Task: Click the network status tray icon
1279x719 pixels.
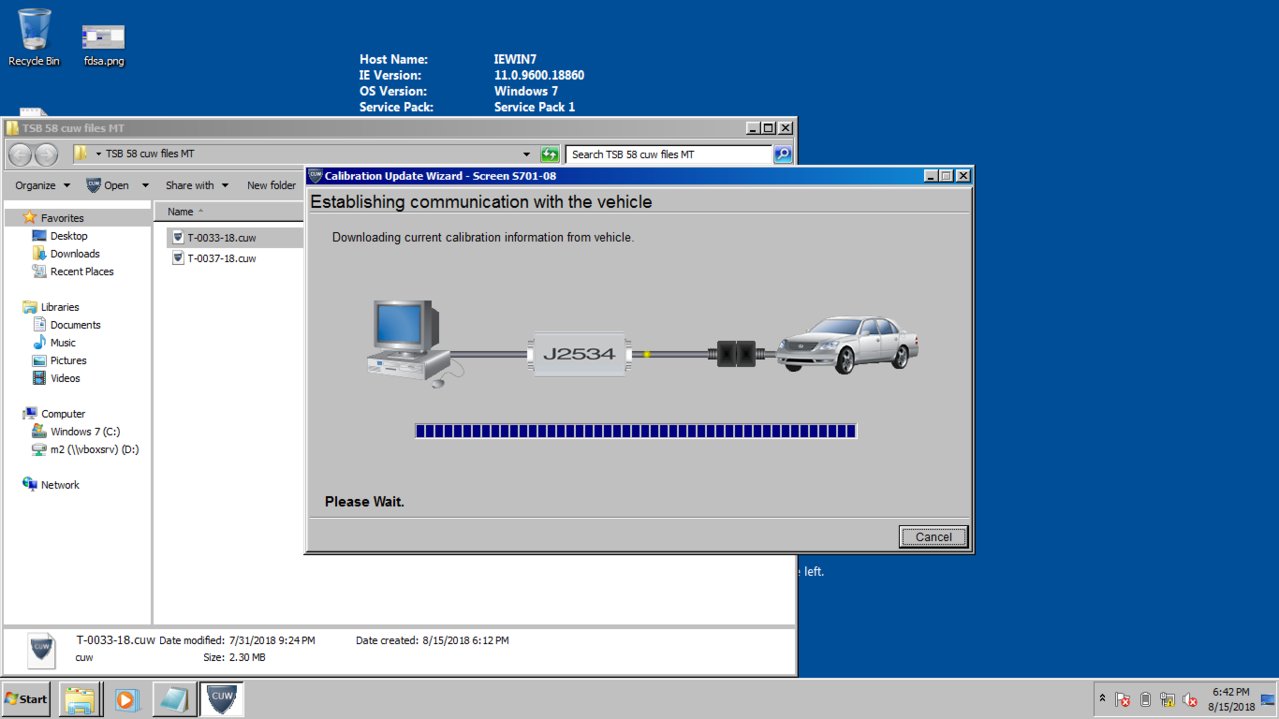Action: pyautogui.click(x=1167, y=700)
